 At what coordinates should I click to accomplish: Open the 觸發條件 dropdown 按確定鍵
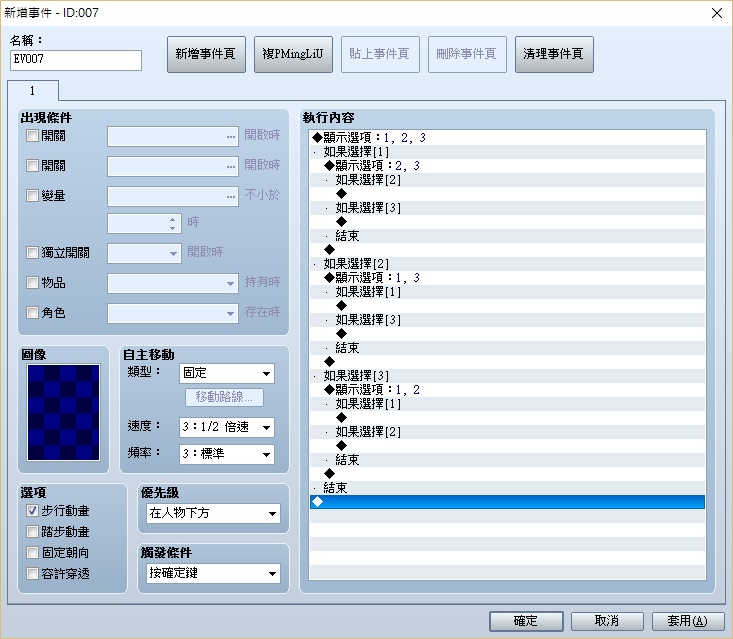[x=213, y=574]
